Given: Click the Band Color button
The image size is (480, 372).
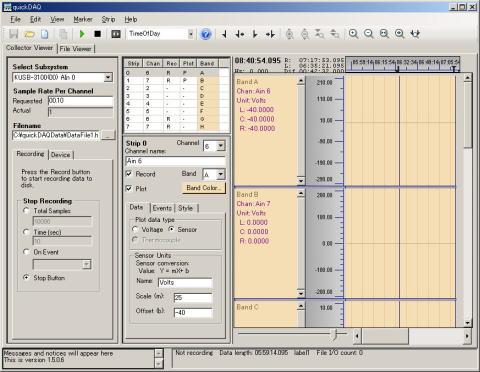Looking at the screenshot, I should (204, 188).
